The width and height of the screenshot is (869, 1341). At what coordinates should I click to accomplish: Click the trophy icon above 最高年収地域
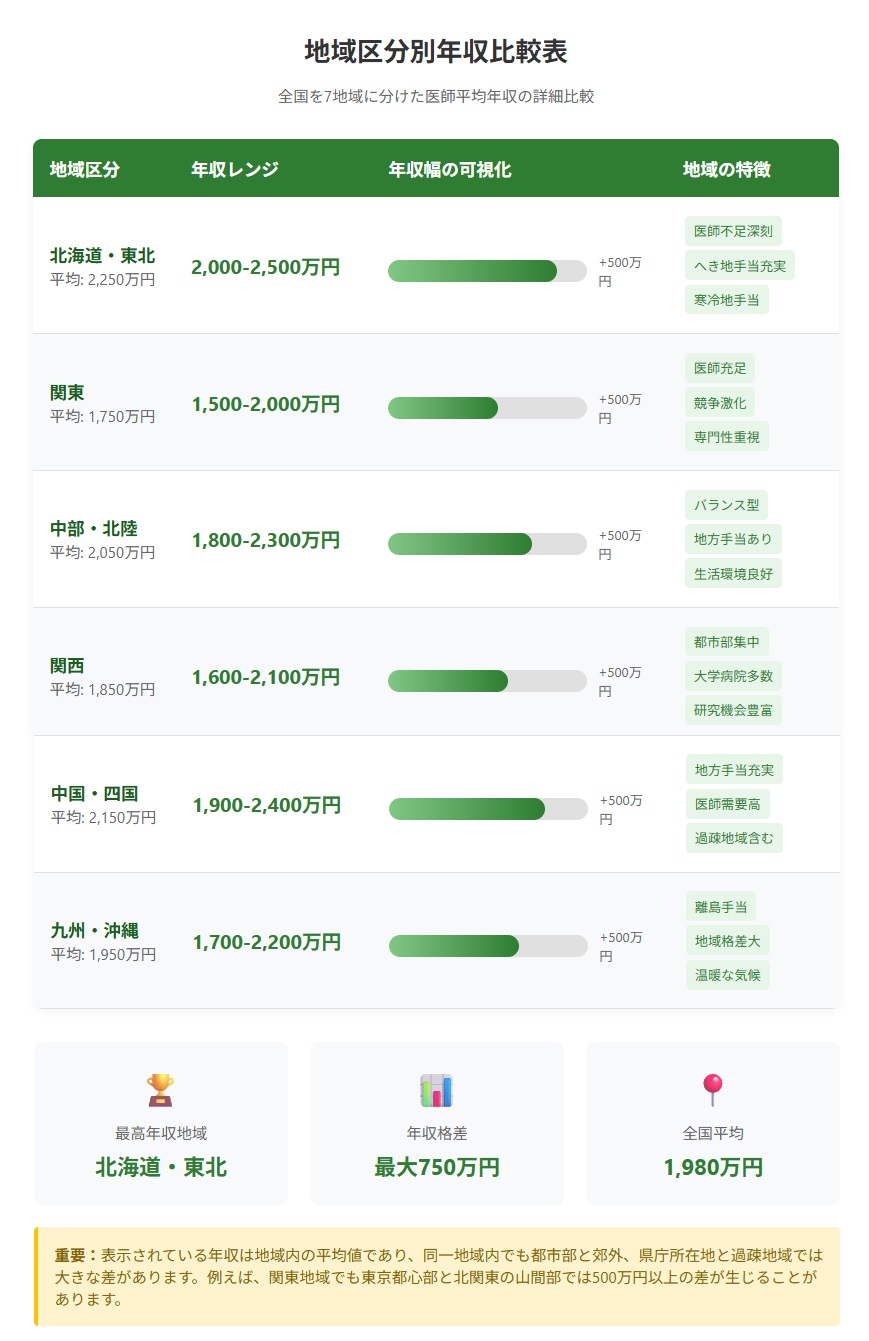coord(160,1089)
